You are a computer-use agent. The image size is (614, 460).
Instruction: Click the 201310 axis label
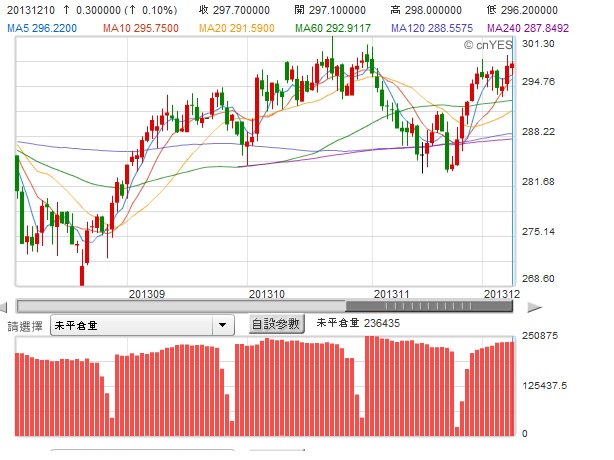coord(267,294)
